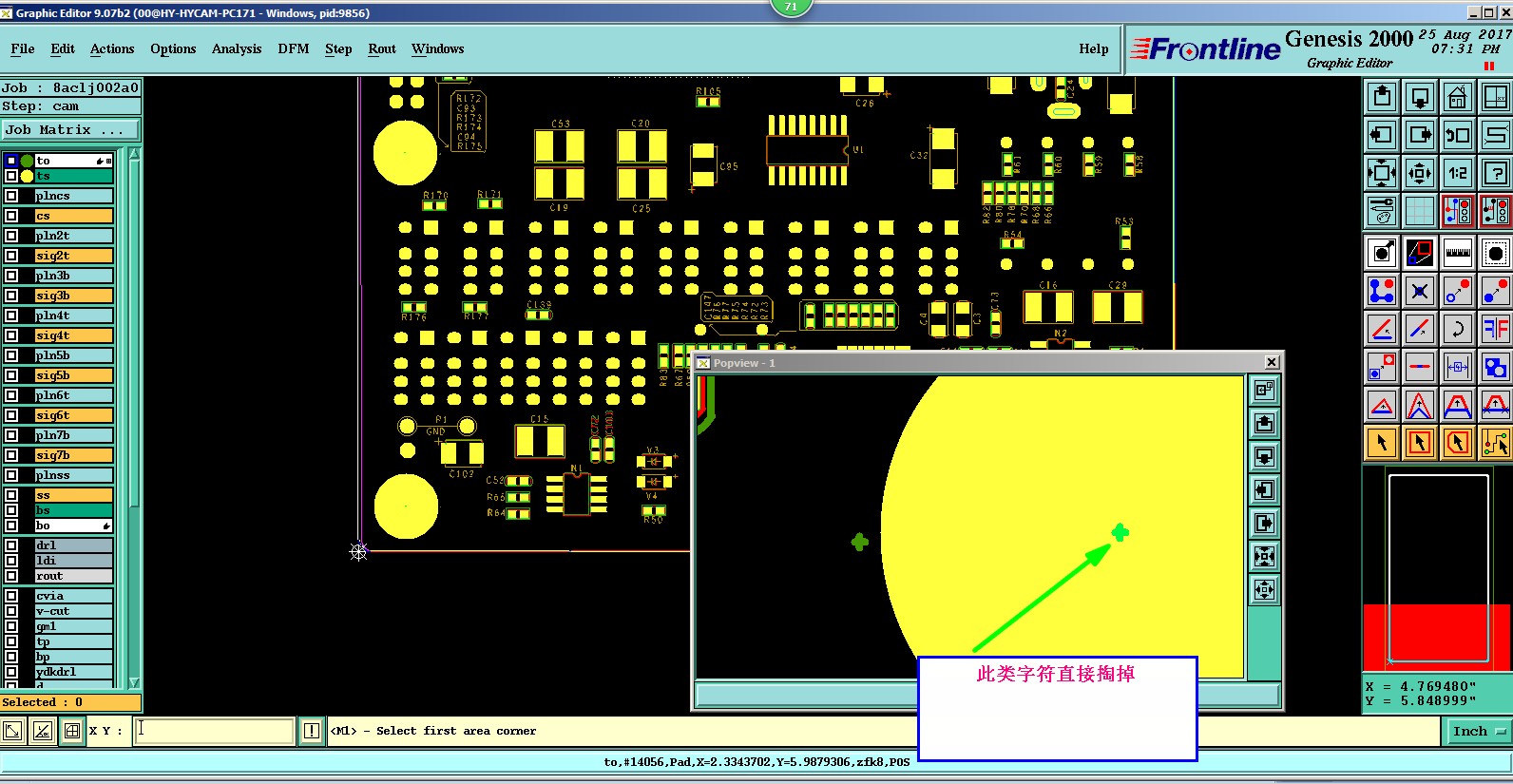Viewport: 1513px width, 784px height.
Task: Click the snap mode icon by XY field
Action: click(x=72, y=731)
